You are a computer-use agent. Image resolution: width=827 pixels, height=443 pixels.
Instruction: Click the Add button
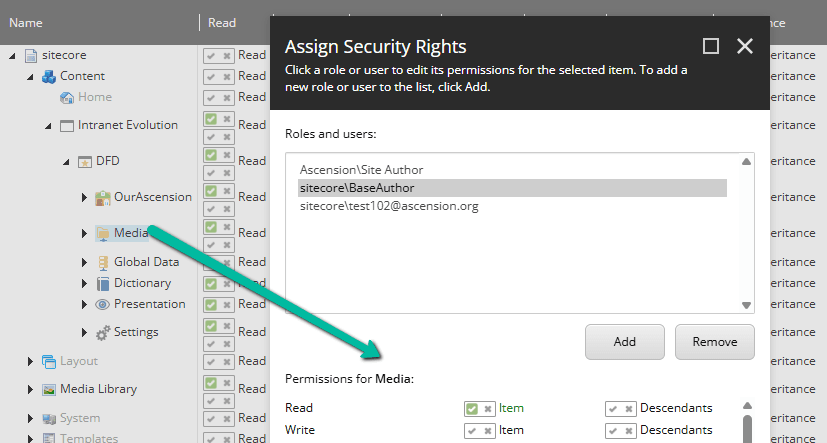[x=624, y=342]
